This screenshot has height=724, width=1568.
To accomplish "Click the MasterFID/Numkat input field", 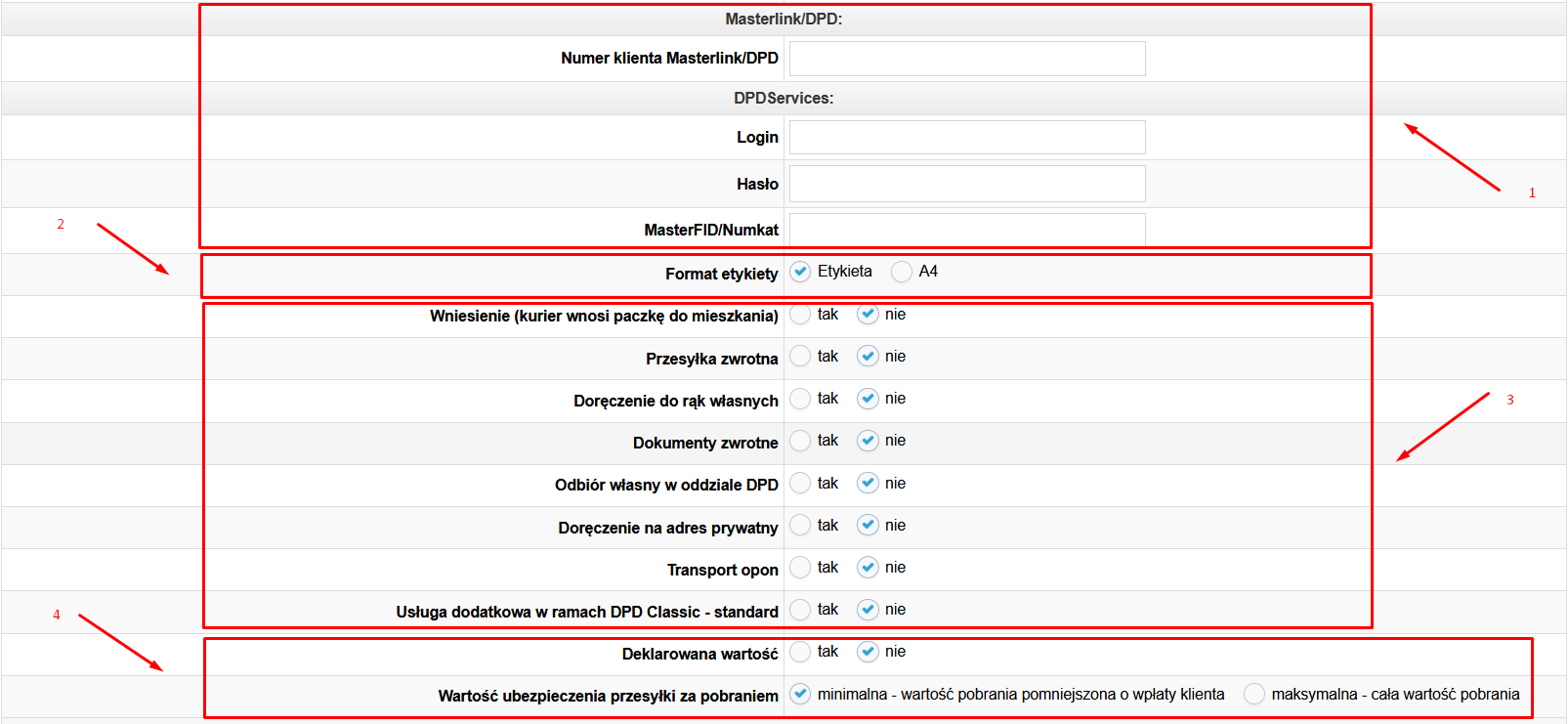I will click(967, 230).
